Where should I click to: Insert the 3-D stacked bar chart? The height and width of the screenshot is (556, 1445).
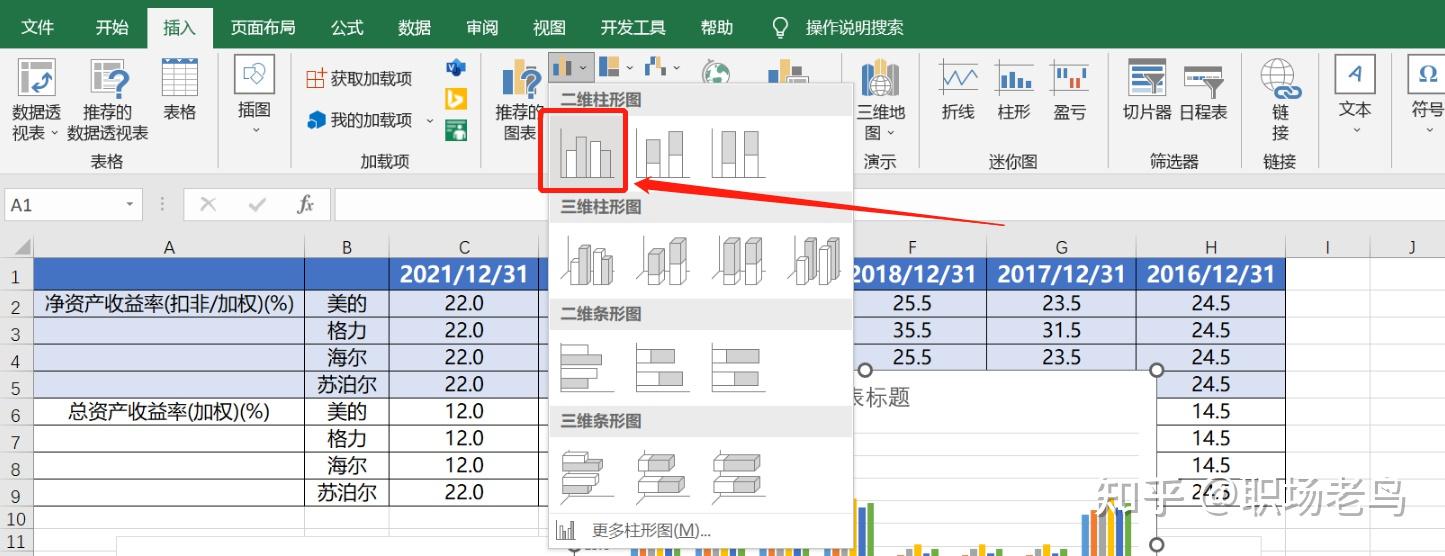(661, 475)
